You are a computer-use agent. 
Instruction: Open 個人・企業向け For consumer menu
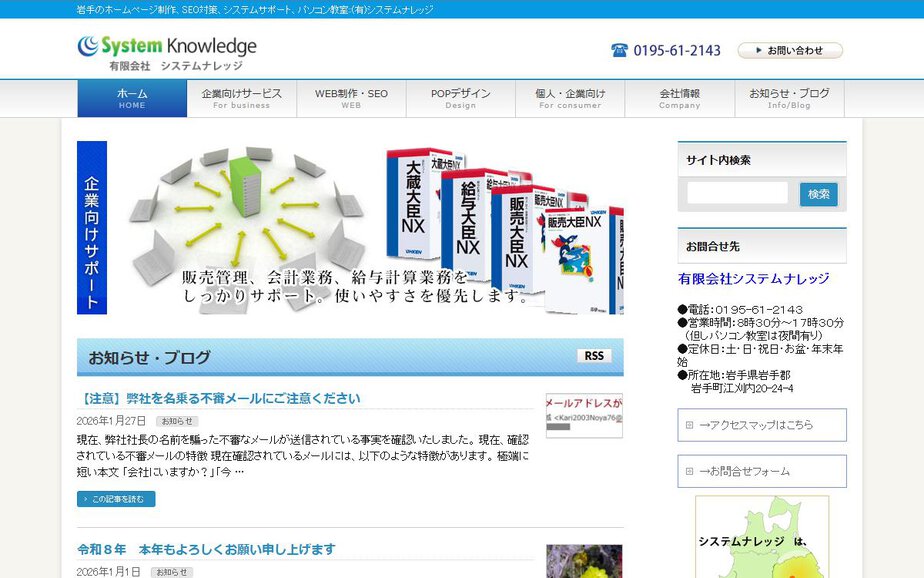tap(570, 98)
